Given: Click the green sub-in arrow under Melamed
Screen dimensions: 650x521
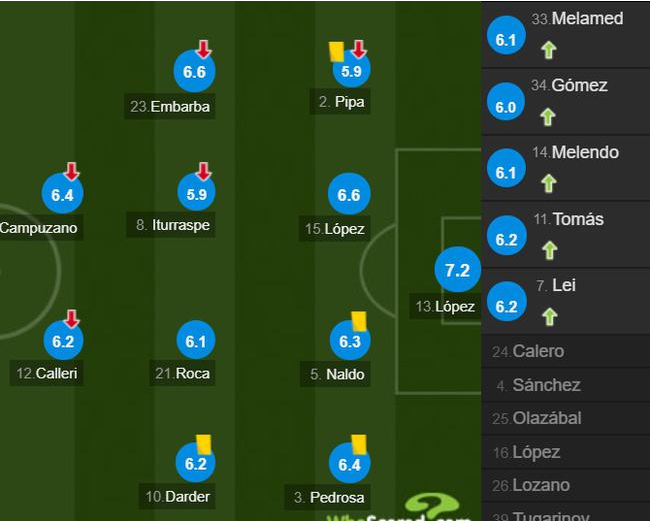Looking at the screenshot, I should [x=548, y=51].
